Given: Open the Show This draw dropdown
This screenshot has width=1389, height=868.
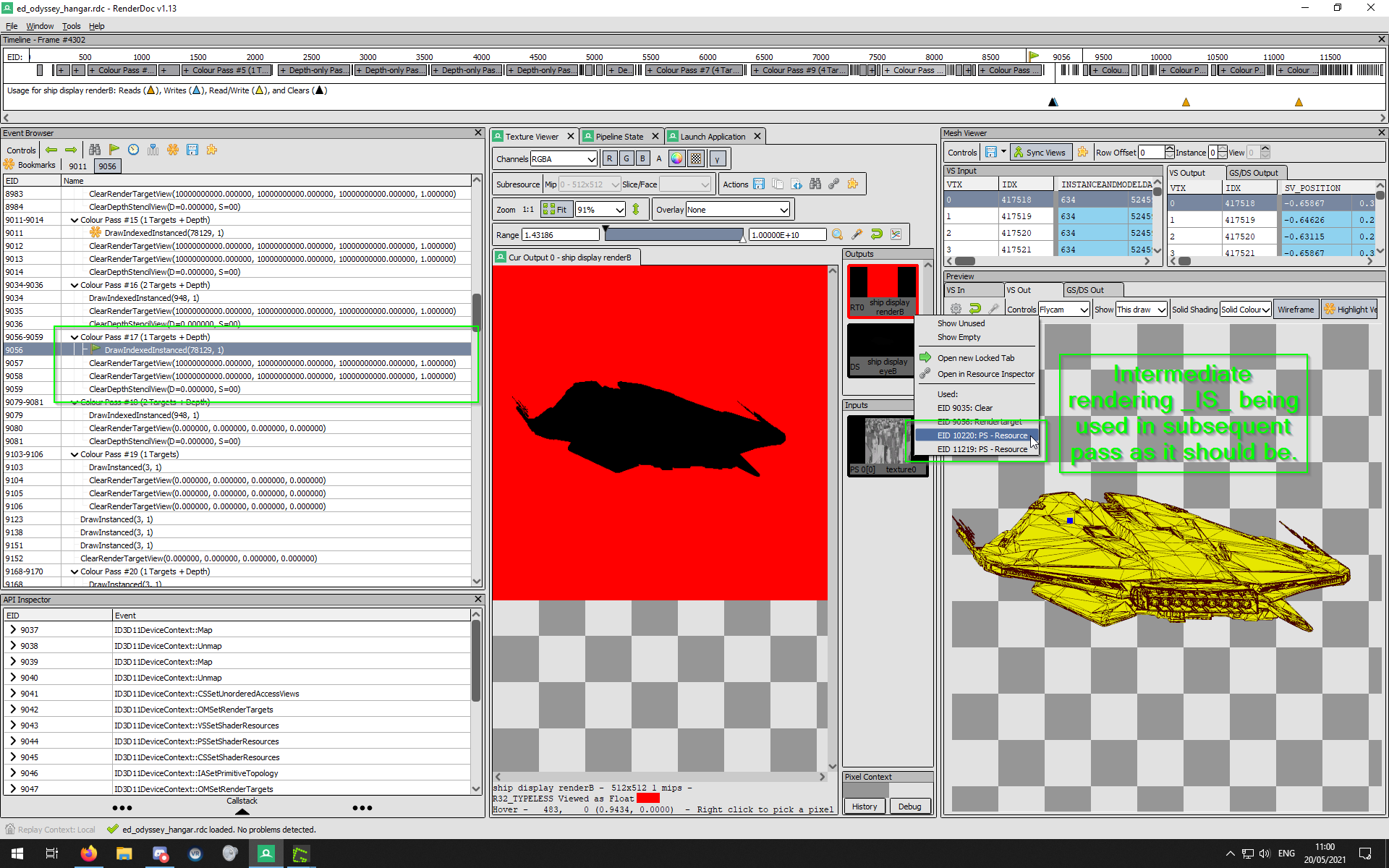Looking at the screenshot, I should pyautogui.click(x=1141, y=309).
